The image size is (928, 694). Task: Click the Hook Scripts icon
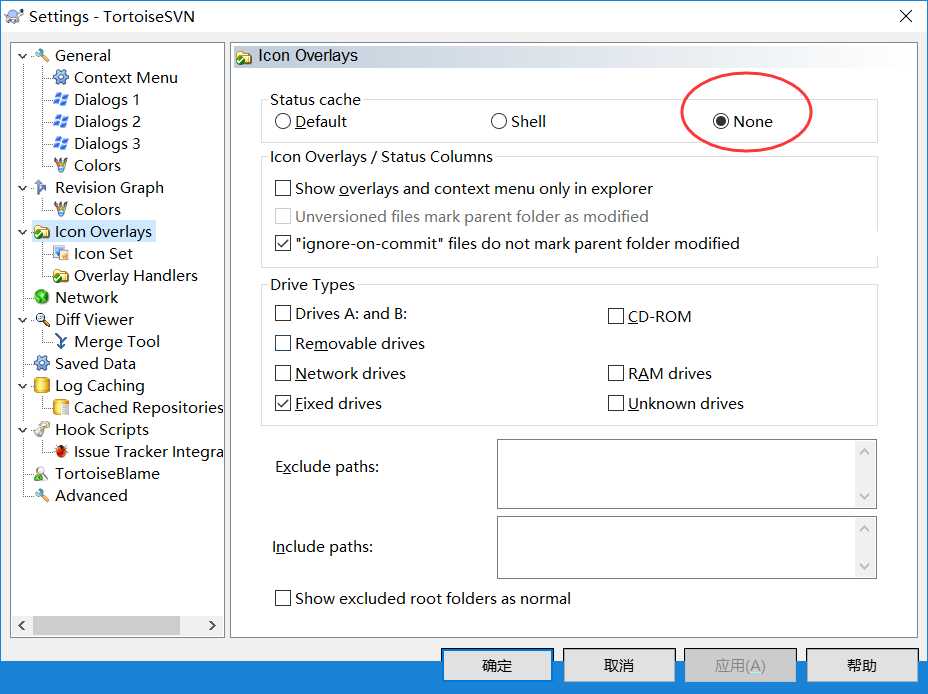coord(41,430)
